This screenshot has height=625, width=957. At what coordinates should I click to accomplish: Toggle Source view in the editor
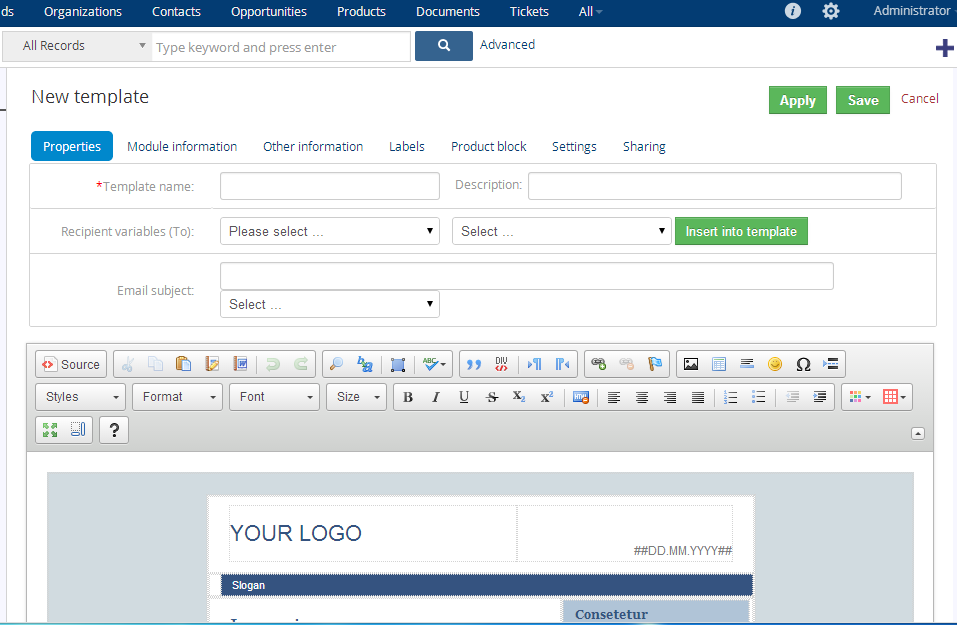click(x=71, y=364)
